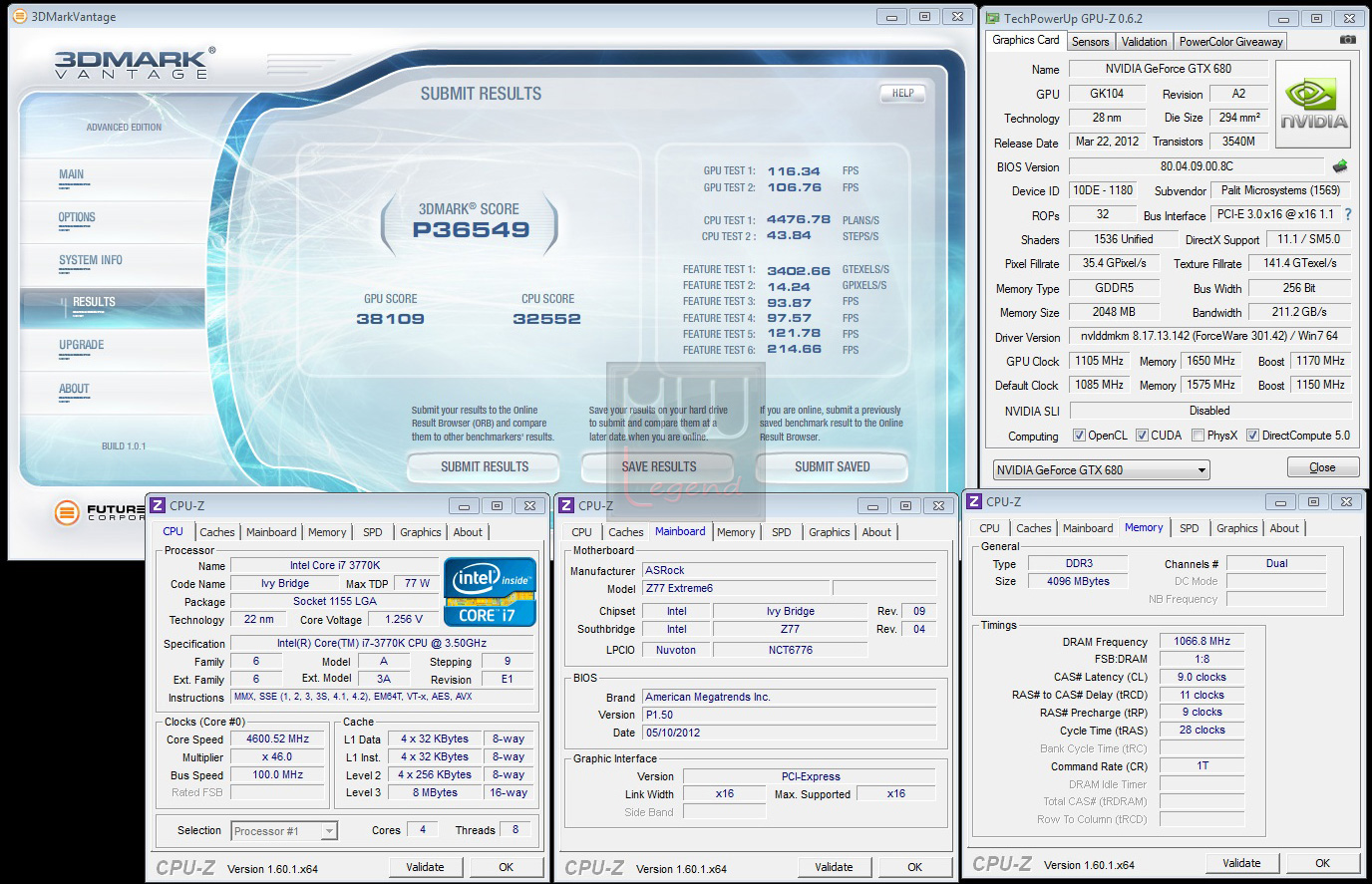Open PowerColor Giveaway tab

pos(1230,41)
